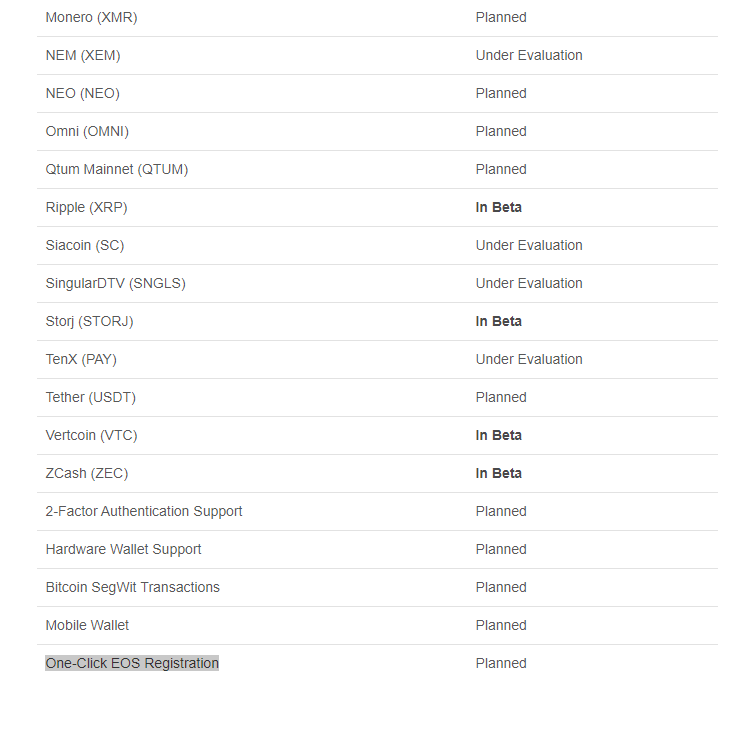
Task: Click the Vertcoin (VTC) entry
Action: click(x=91, y=435)
